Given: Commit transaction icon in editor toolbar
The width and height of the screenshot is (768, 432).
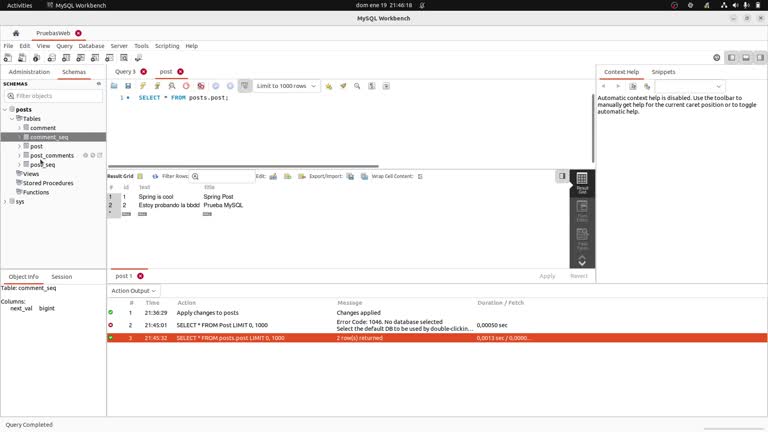Looking at the screenshot, I should click(216, 86).
